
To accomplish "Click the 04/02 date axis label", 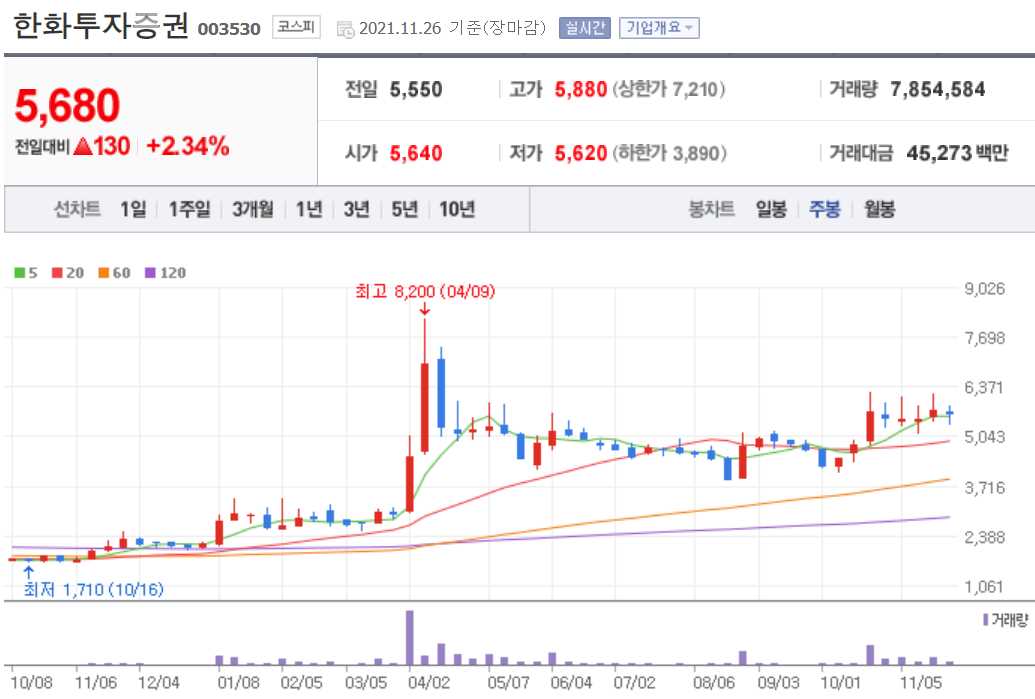I will 429,682.
